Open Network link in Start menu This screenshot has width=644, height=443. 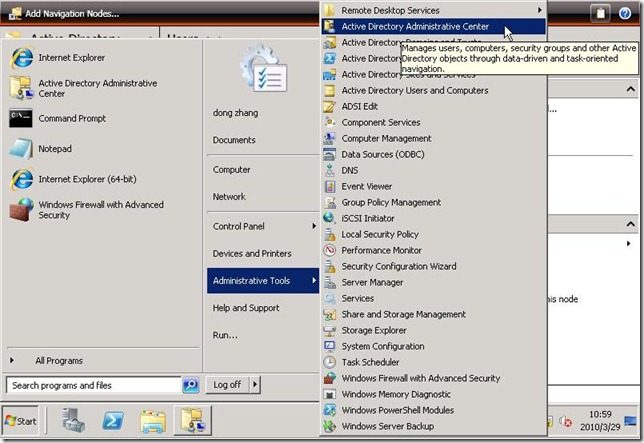[229, 197]
